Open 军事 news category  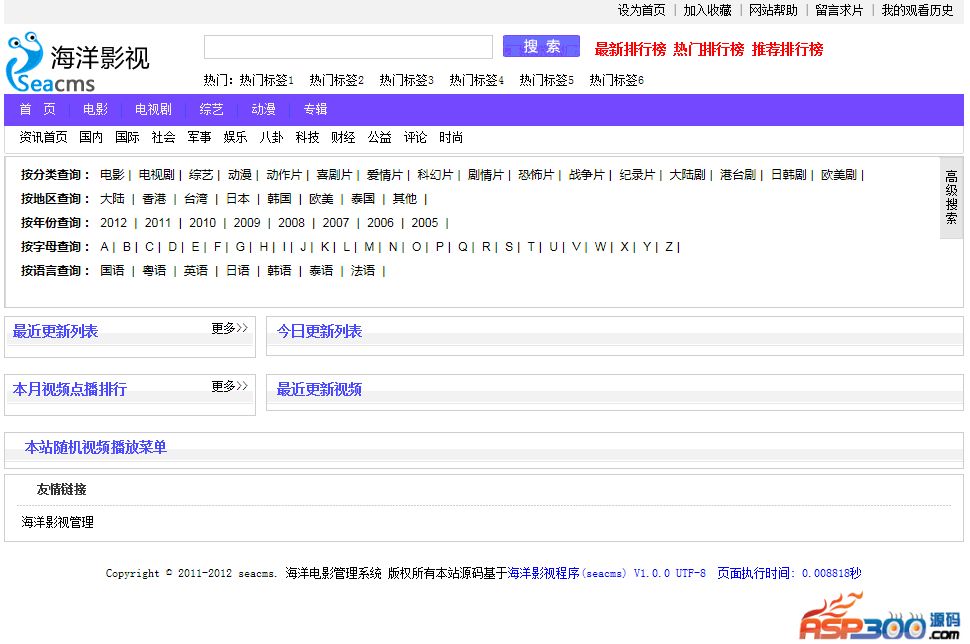point(199,137)
